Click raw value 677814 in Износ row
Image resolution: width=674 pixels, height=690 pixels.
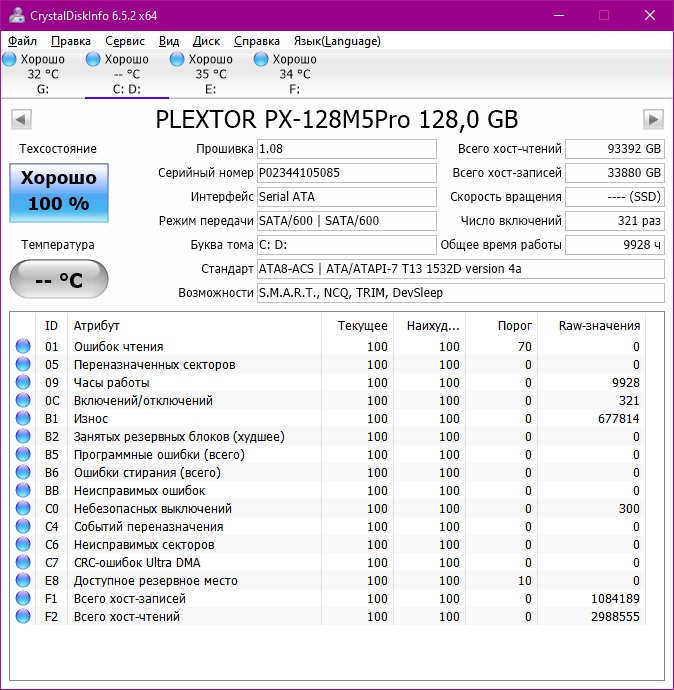619,418
